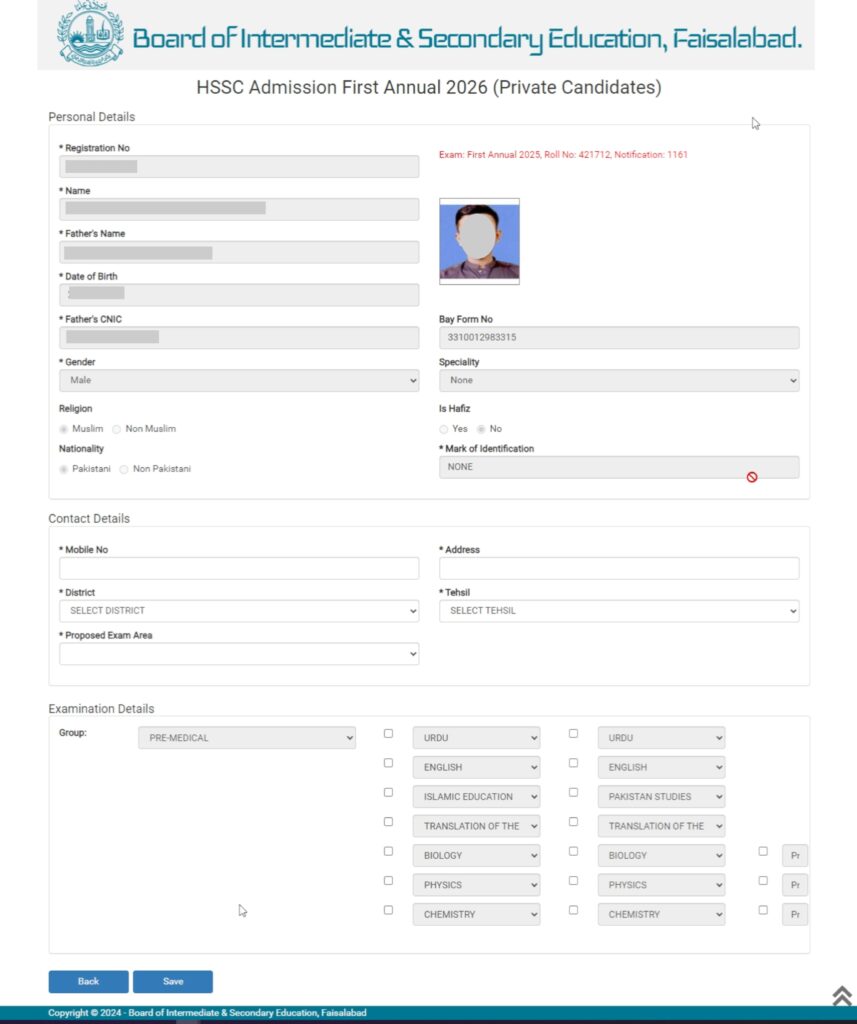857x1024 pixels.
Task: Select the Non Pakistani nationality option
Action: [x=124, y=469]
